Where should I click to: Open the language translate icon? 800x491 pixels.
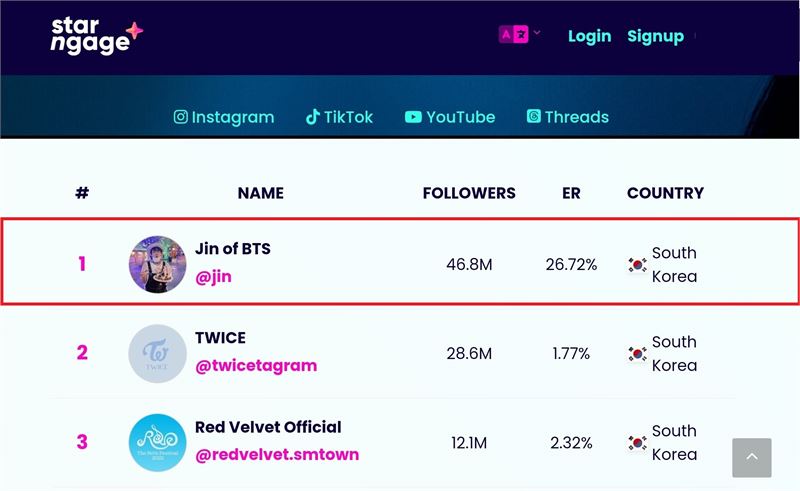click(x=513, y=35)
